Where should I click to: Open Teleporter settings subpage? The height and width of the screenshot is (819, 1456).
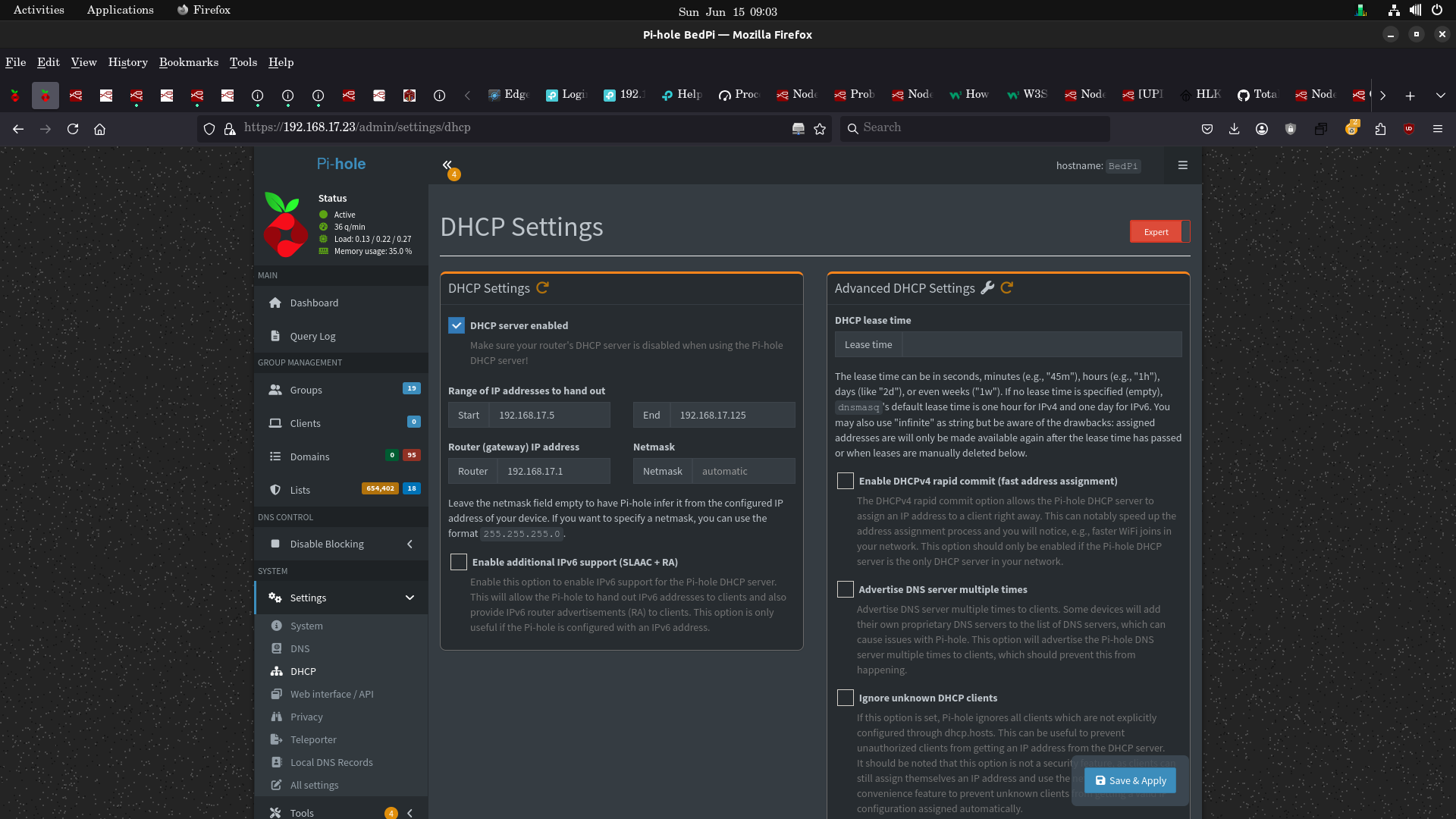[341, 739]
